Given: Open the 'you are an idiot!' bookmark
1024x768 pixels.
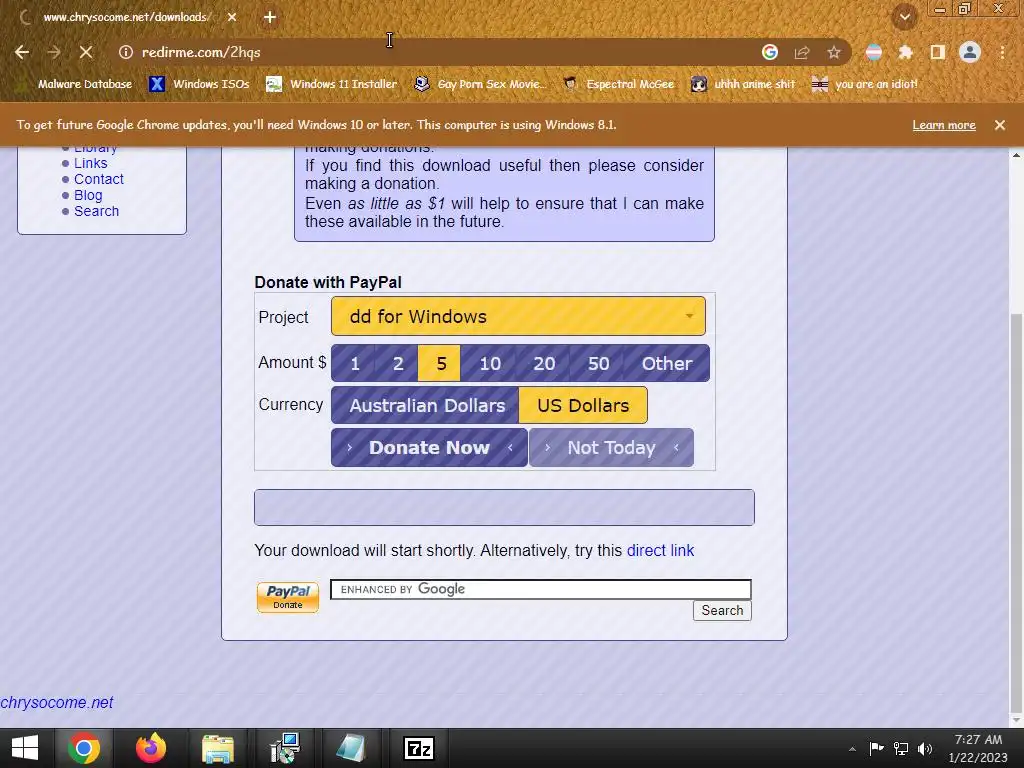Looking at the screenshot, I should click(x=865, y=84).
